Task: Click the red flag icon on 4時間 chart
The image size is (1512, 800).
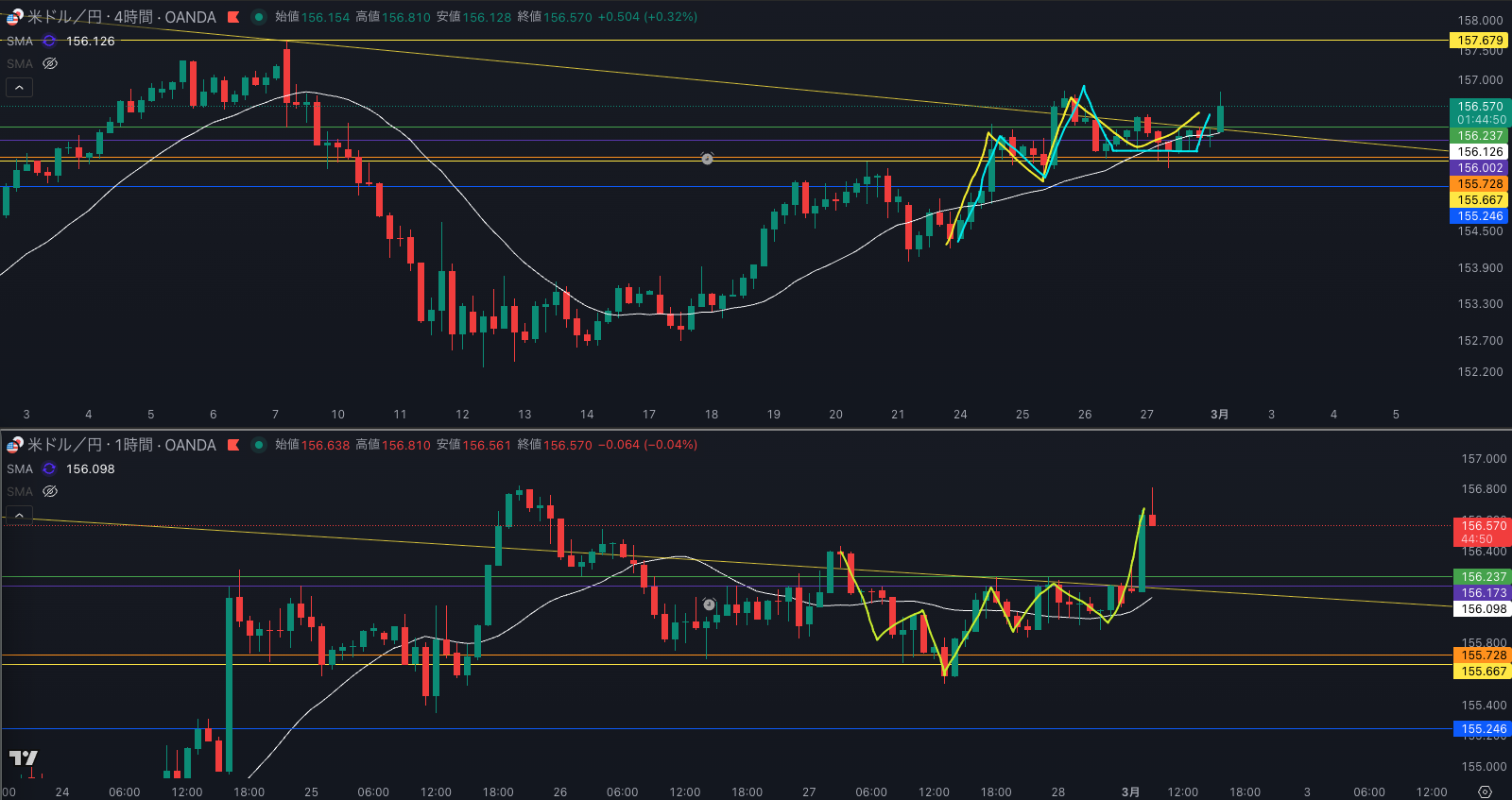Action: [x=233, y=17]
